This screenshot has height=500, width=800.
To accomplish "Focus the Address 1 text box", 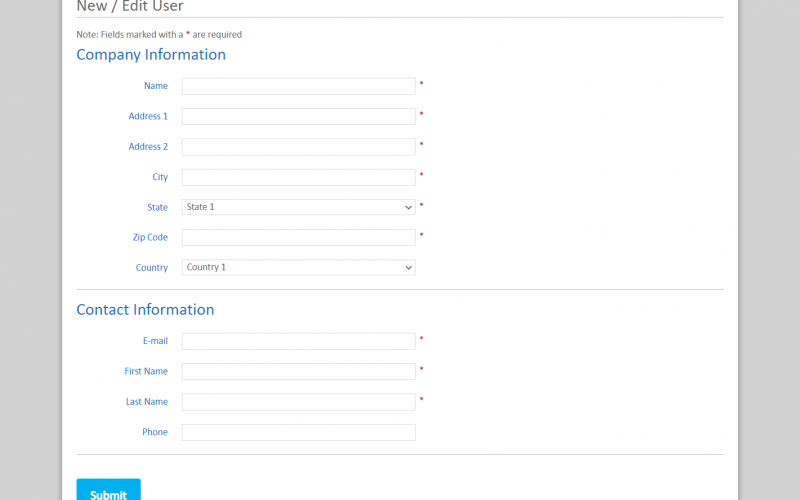I will (x=298, y=116).
